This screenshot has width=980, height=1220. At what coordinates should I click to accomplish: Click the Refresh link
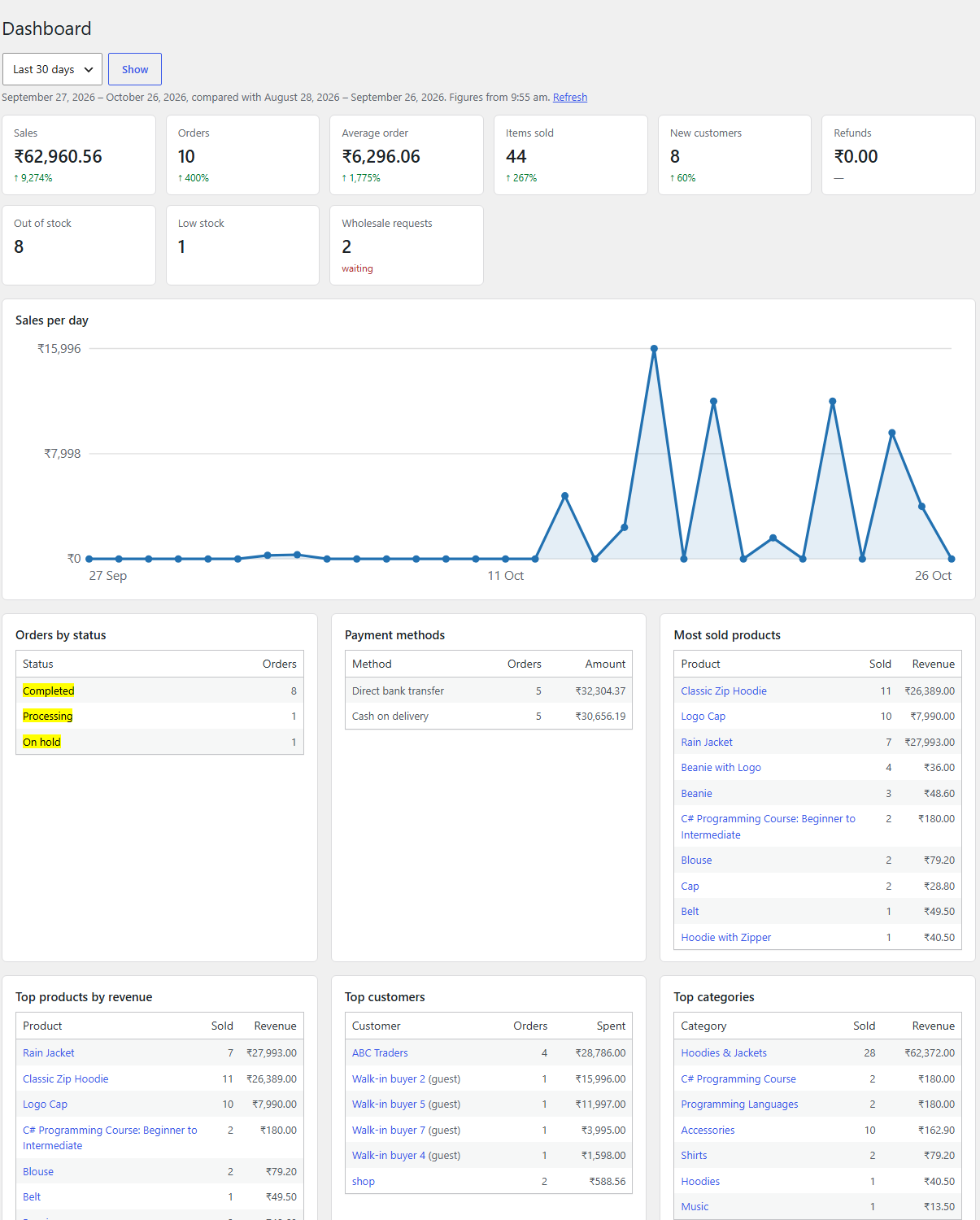point(570,97)
